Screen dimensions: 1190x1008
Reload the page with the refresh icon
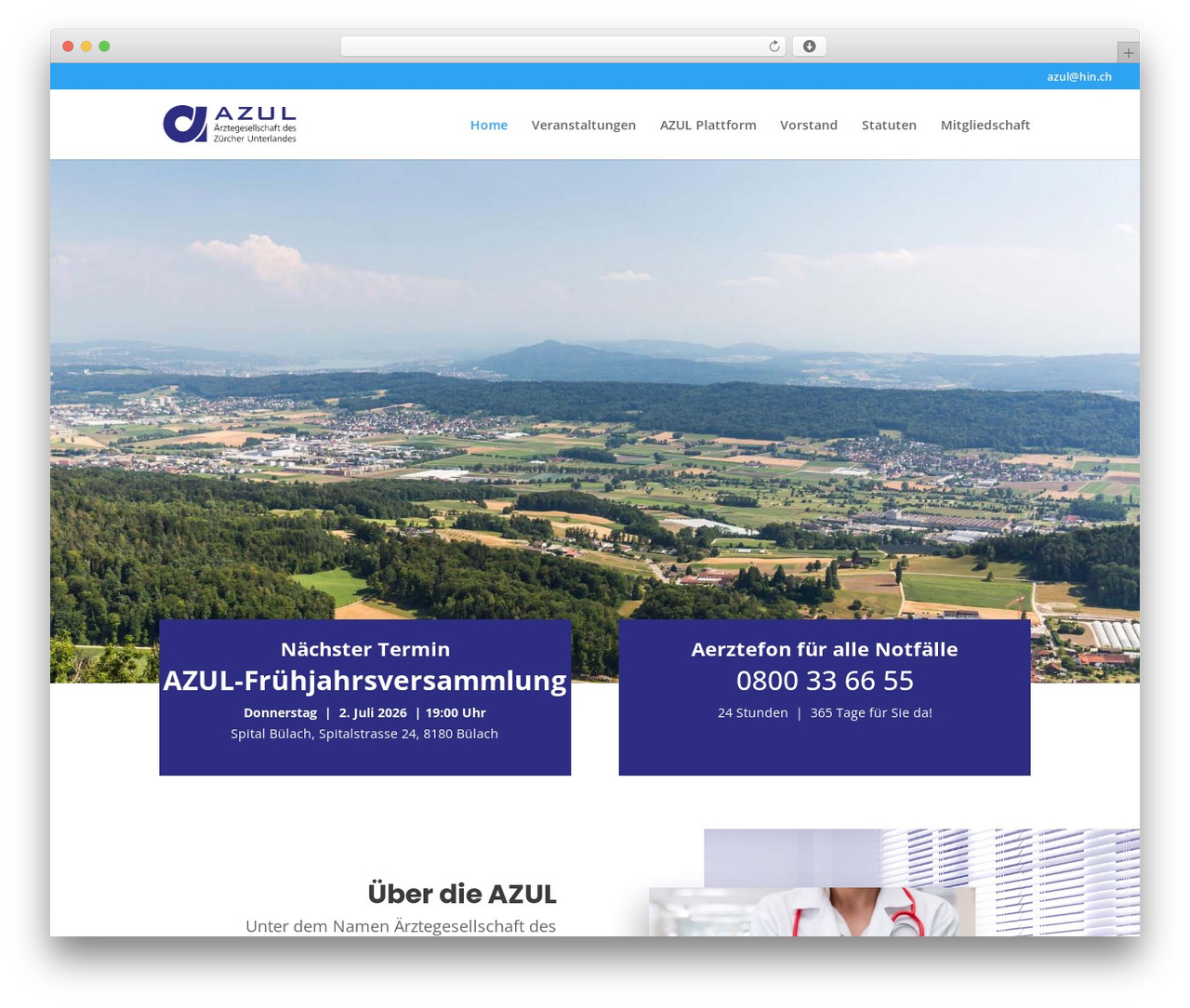click(x=774, y=46)
